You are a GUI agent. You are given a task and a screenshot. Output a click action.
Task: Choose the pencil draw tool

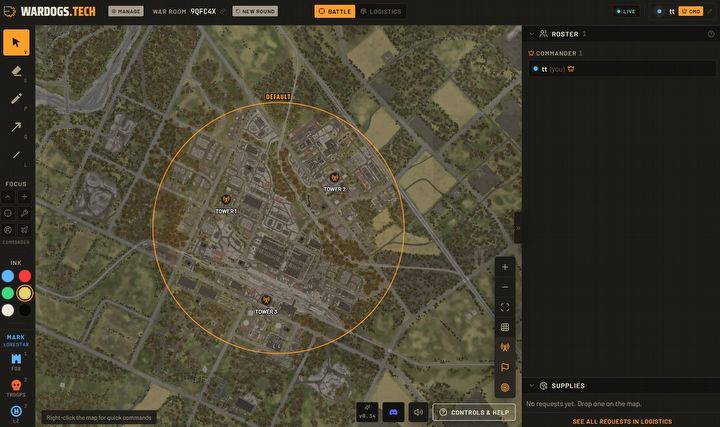point(17,99)
